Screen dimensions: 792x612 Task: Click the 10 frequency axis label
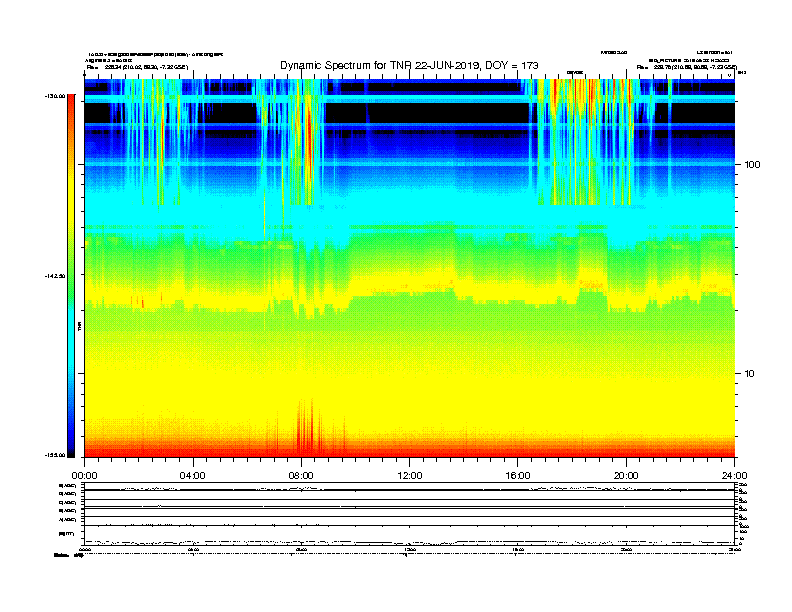point(749,374)
